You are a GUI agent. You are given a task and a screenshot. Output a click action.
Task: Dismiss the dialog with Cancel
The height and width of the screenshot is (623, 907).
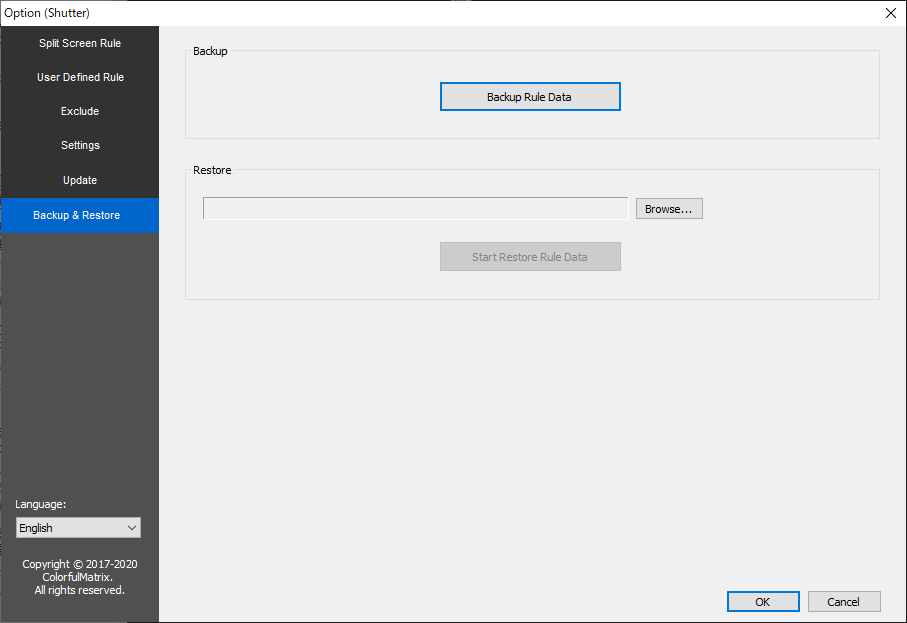click(844, 602)
